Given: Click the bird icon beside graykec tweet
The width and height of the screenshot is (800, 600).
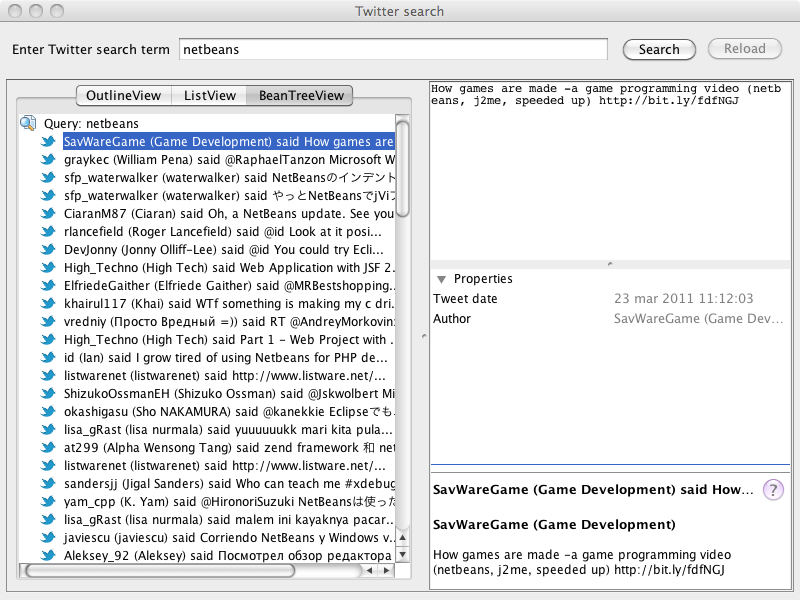Looking at the screenshot, I should [x=48, y=160].
